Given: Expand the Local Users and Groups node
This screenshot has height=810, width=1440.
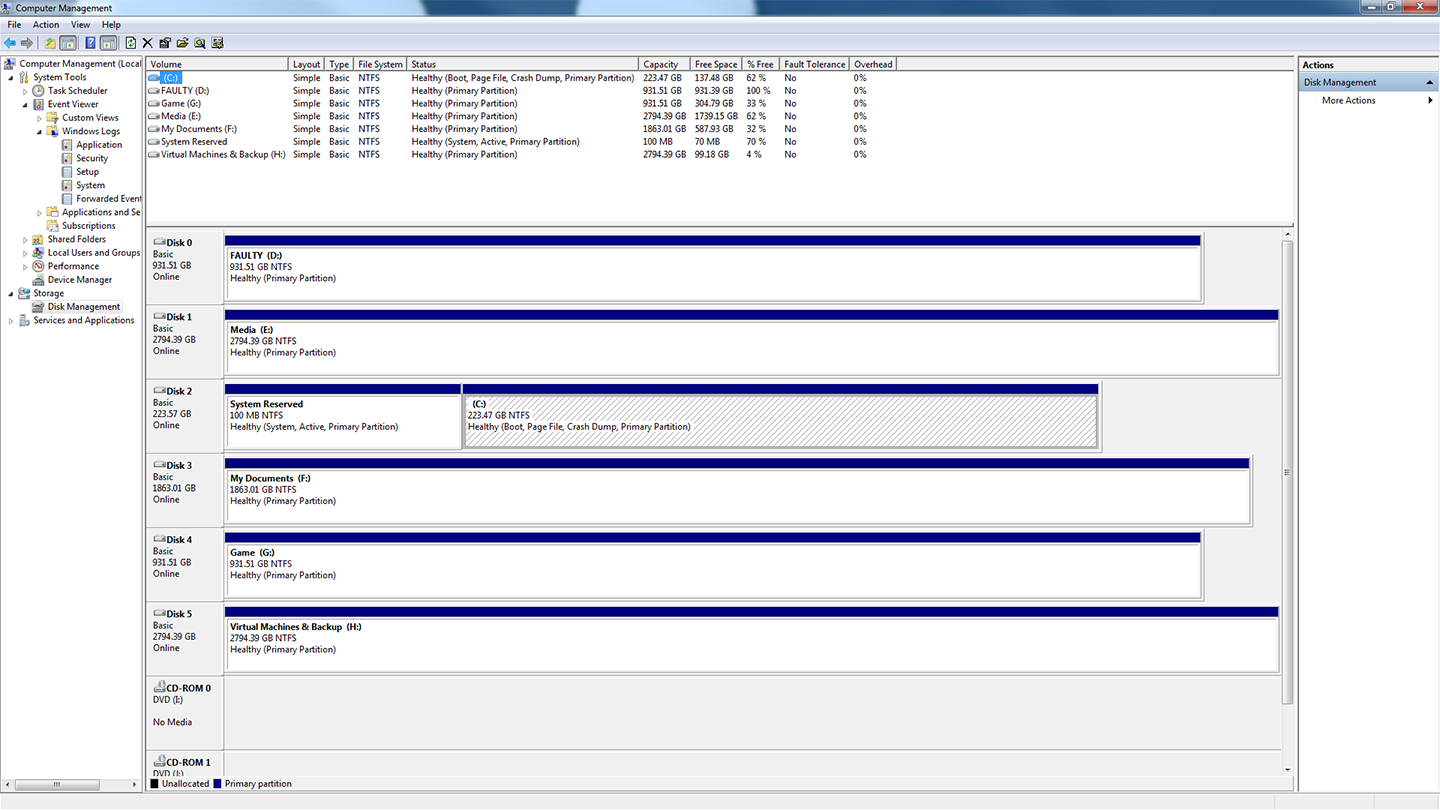Looking at the screenshot, I should coord(25,253).
